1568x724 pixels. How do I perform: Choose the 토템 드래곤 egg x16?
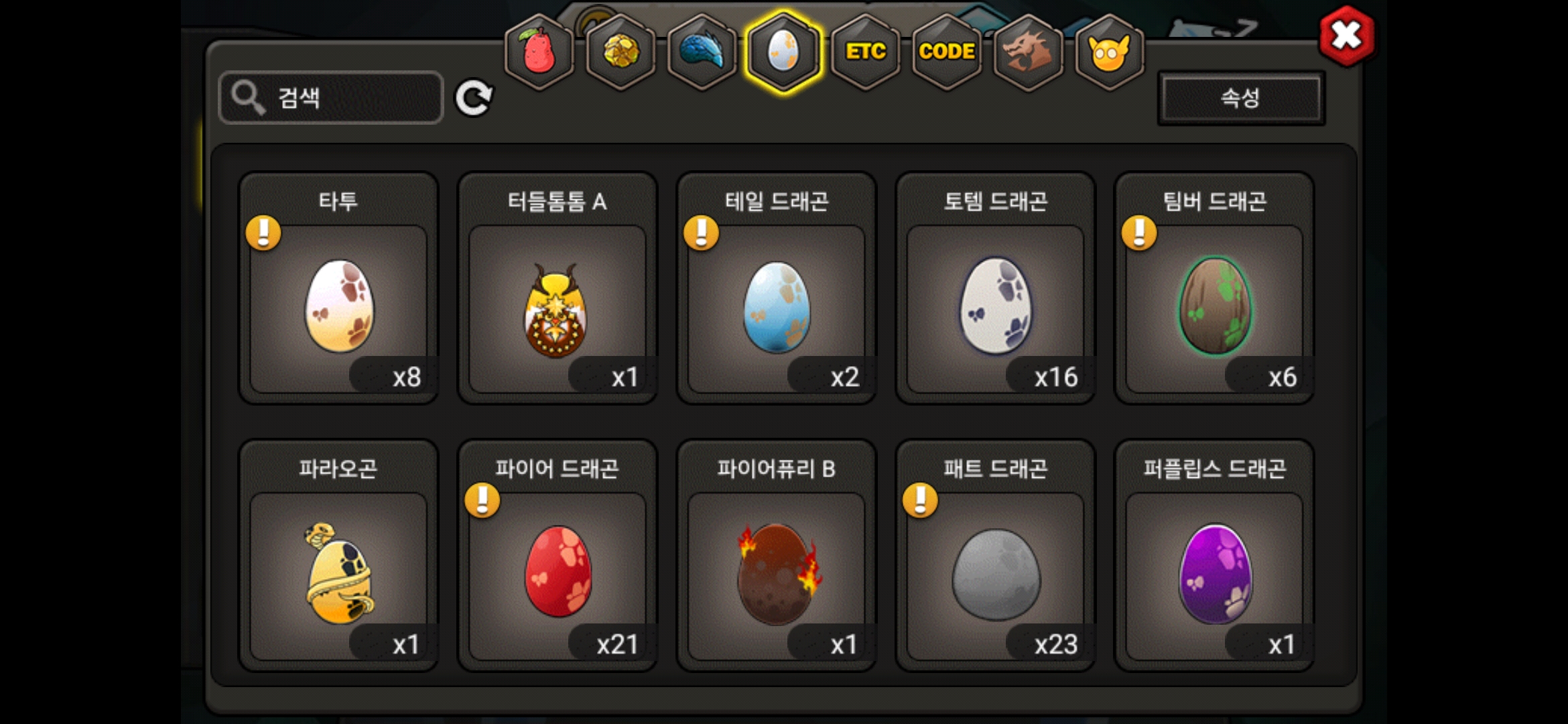[996, 288]
